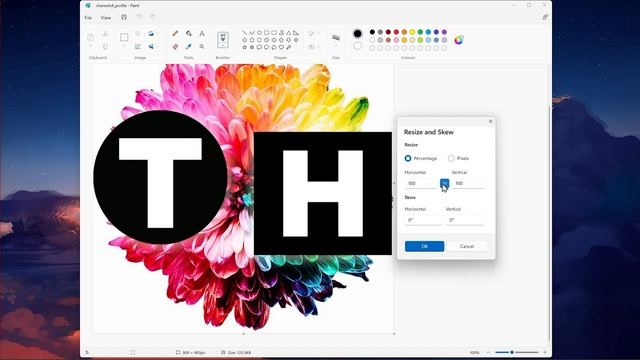The width and height of the screenshot is (640, 360).
Task: Click the Paste clipboard icon
Action: [x=91, y=38]
